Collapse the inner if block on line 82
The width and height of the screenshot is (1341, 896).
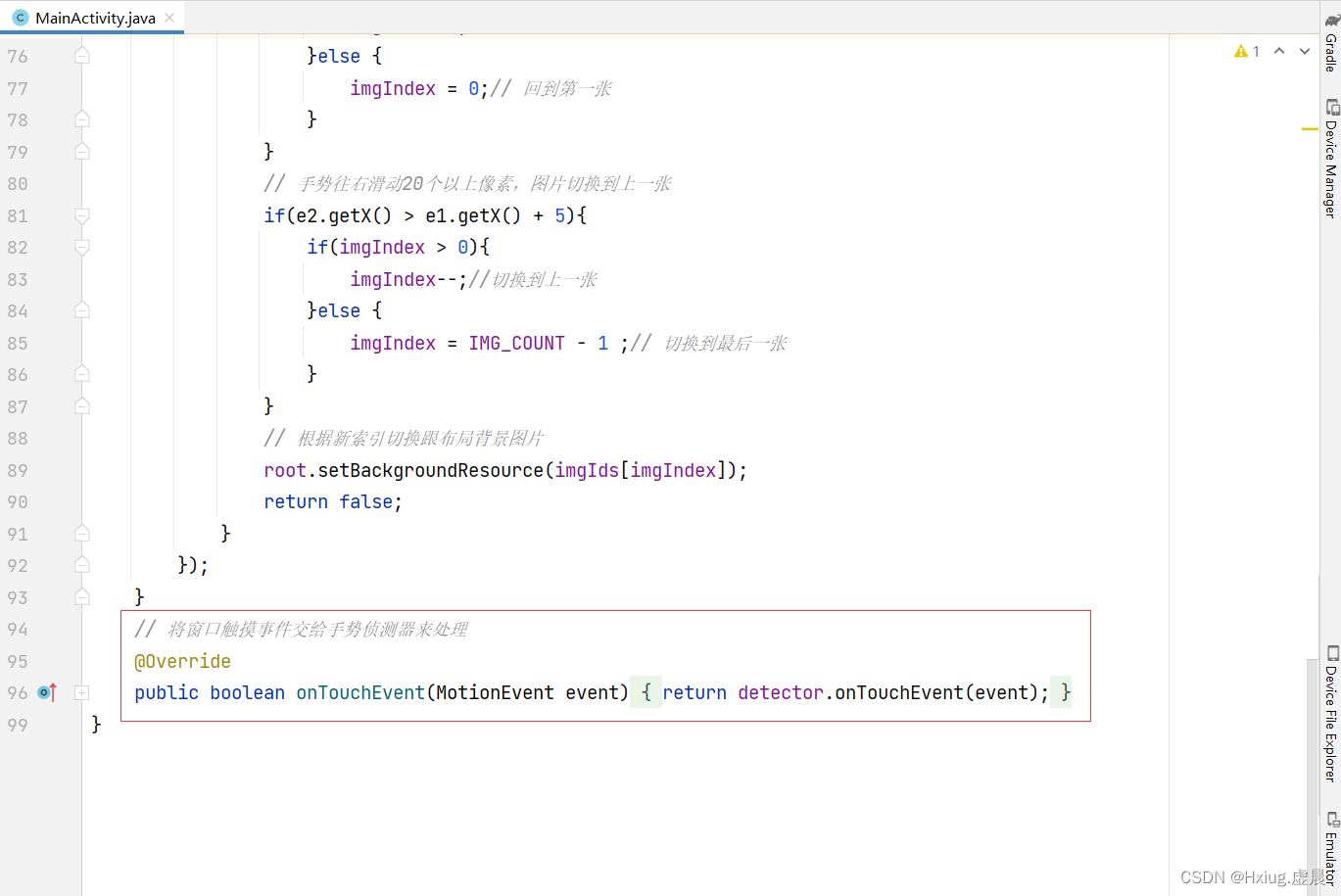[82, 247]
